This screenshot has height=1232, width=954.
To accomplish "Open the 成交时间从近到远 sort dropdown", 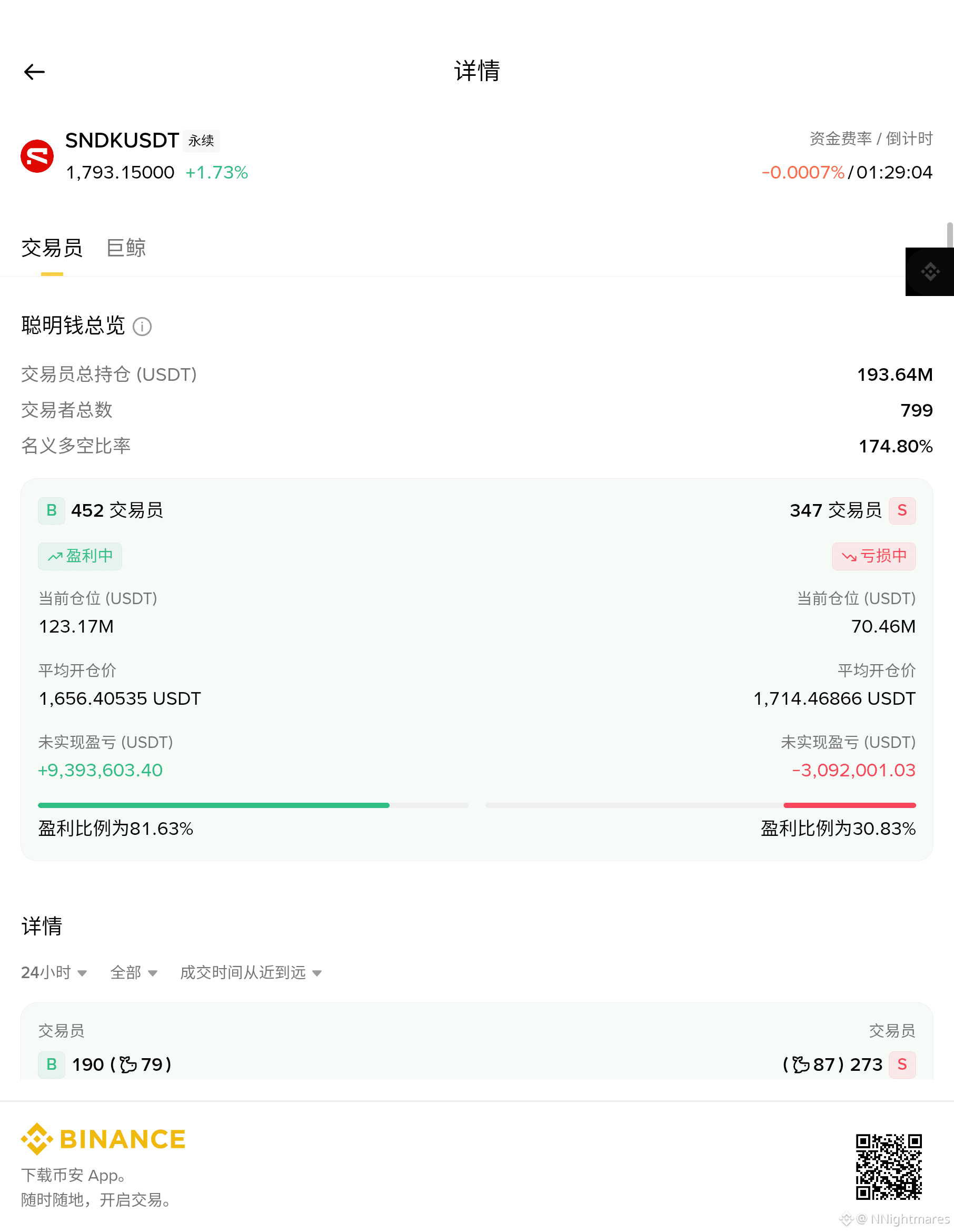I will click(251, 972).
